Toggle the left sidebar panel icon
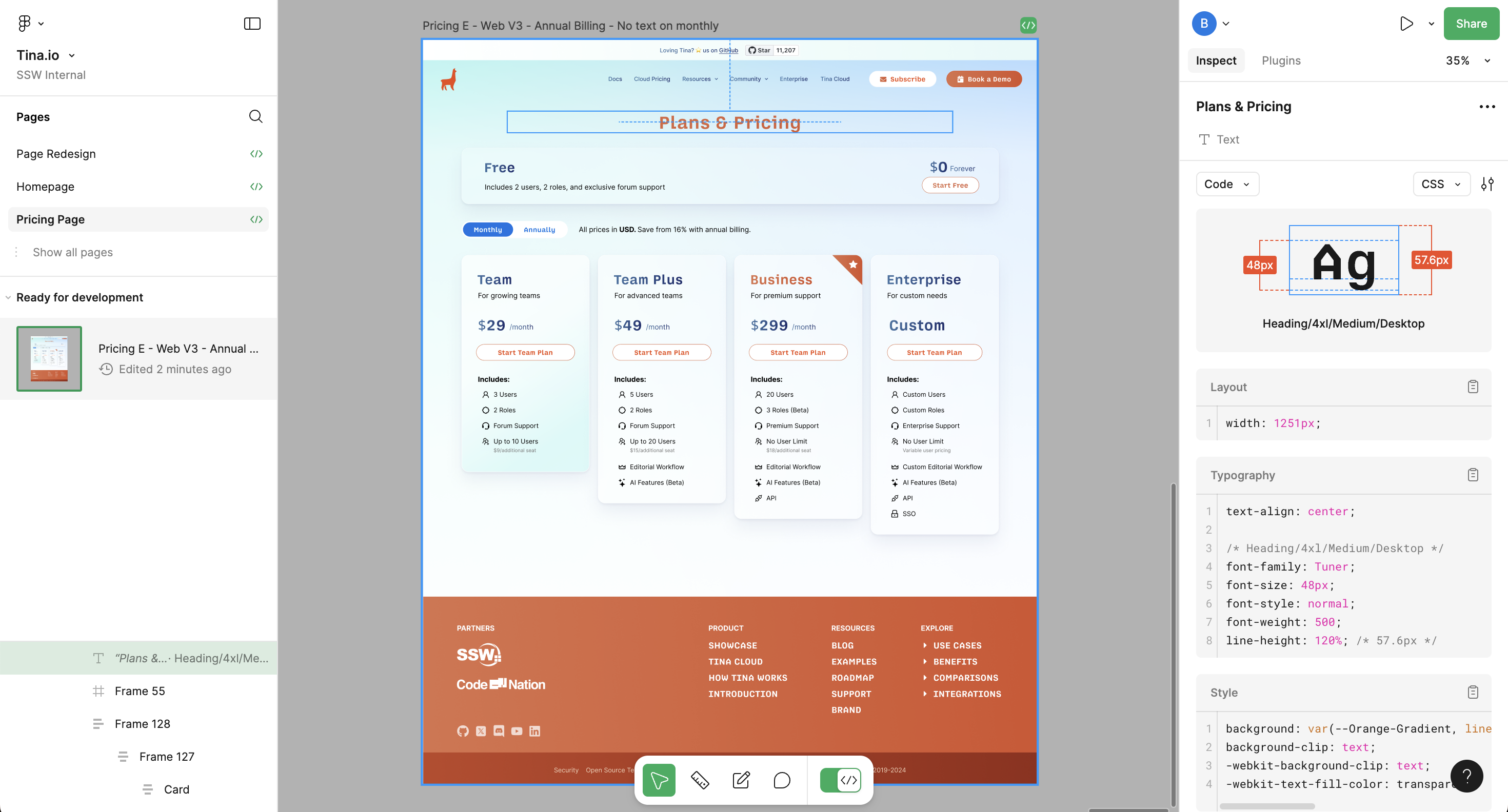1508x812 pixels. (x=252, y=24)
